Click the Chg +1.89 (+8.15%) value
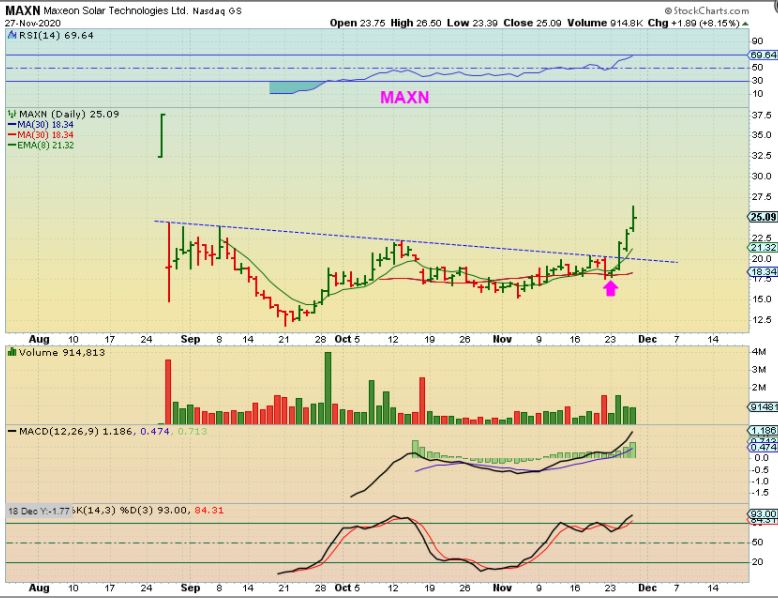778x598 pixels. [x=694, y=23]
